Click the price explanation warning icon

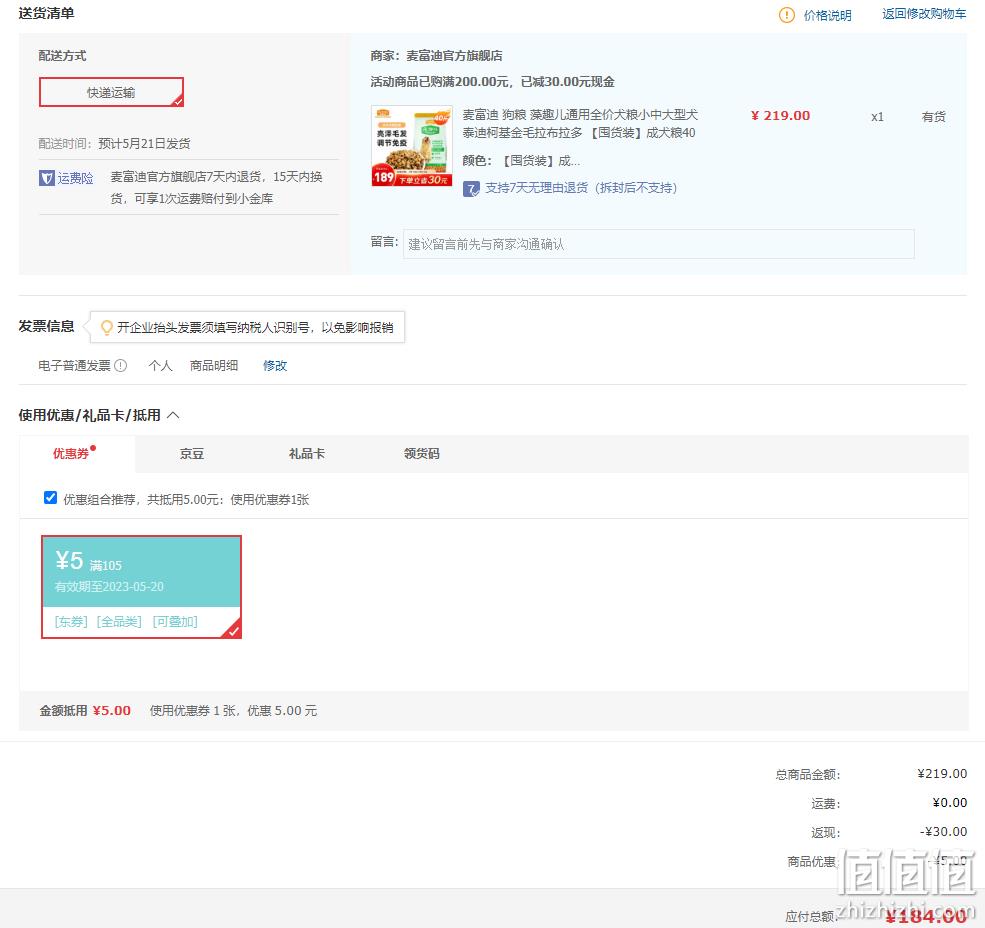point(786,15)
